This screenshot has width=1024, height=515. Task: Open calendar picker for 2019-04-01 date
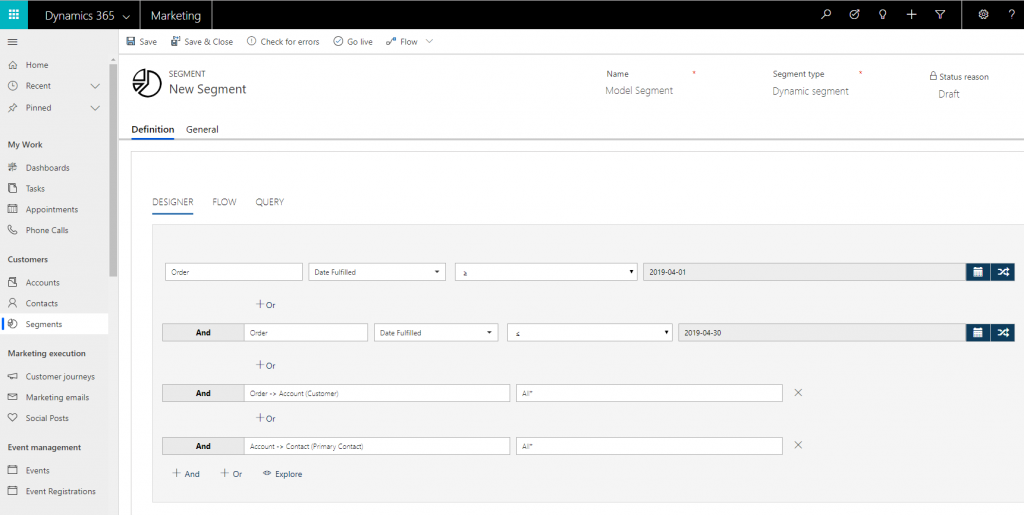click(978, 272)
